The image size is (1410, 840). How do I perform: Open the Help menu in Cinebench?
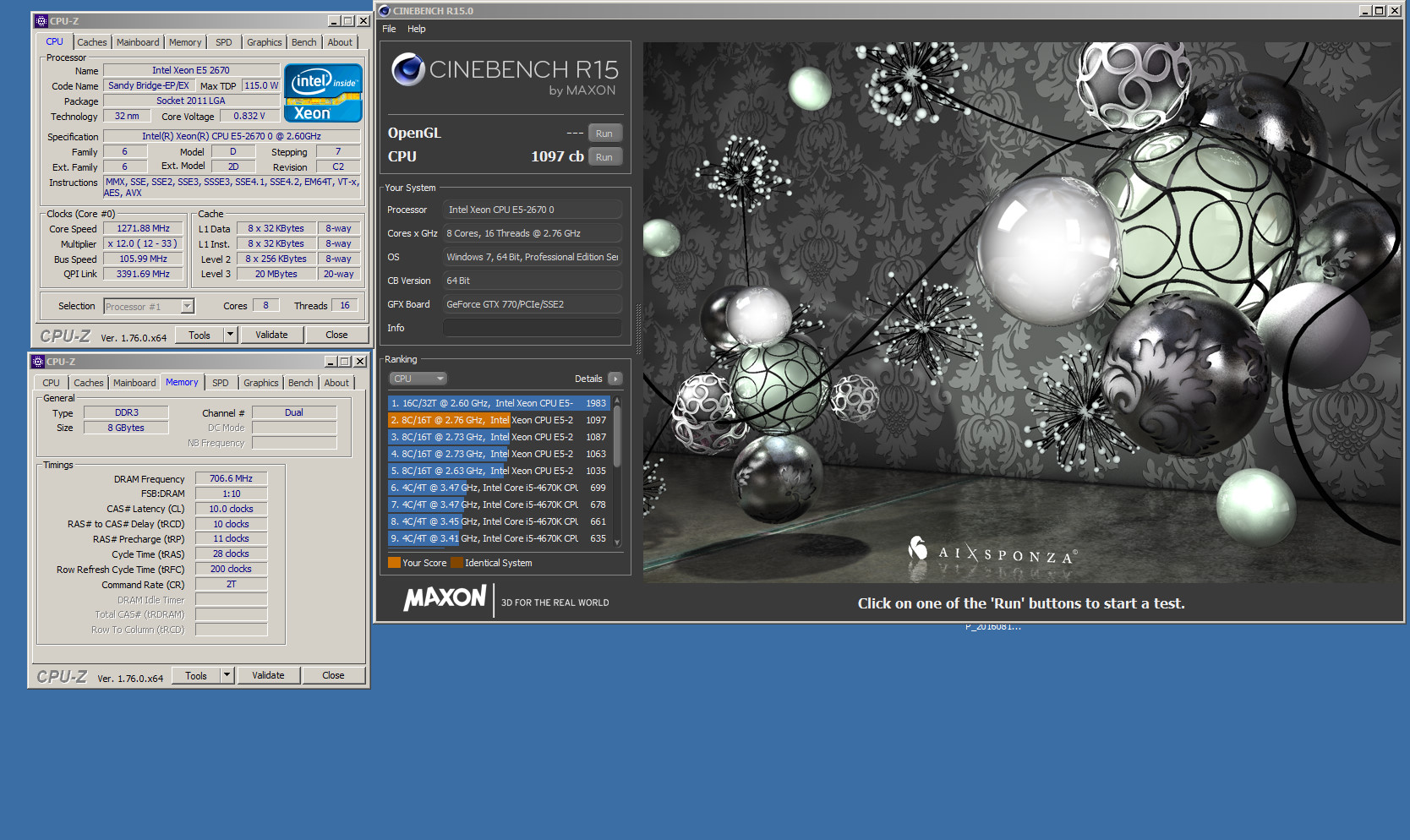(x=417, y=29)
